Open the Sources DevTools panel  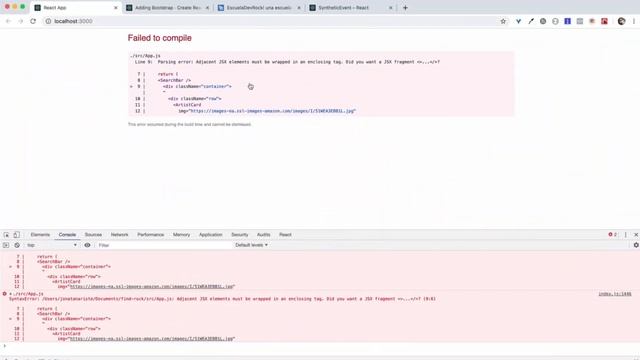(x=93, y=235)
